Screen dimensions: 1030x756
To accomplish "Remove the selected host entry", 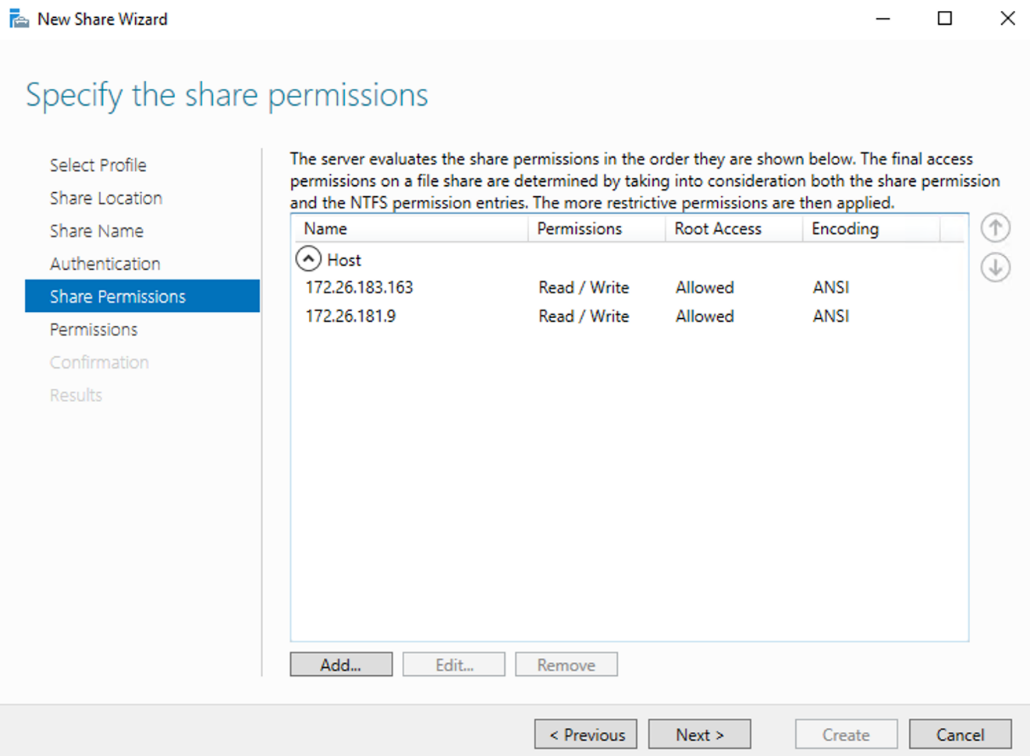I will pos(566,663).
